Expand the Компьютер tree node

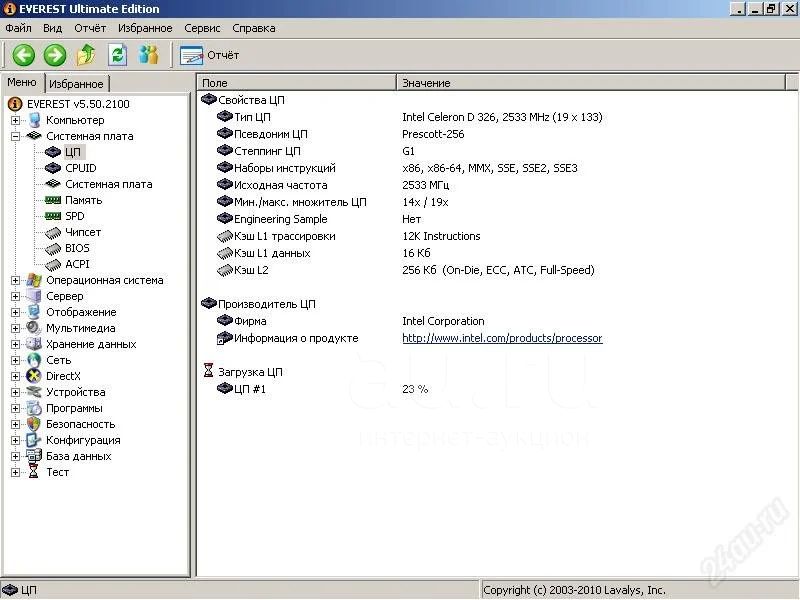(15, 120)
